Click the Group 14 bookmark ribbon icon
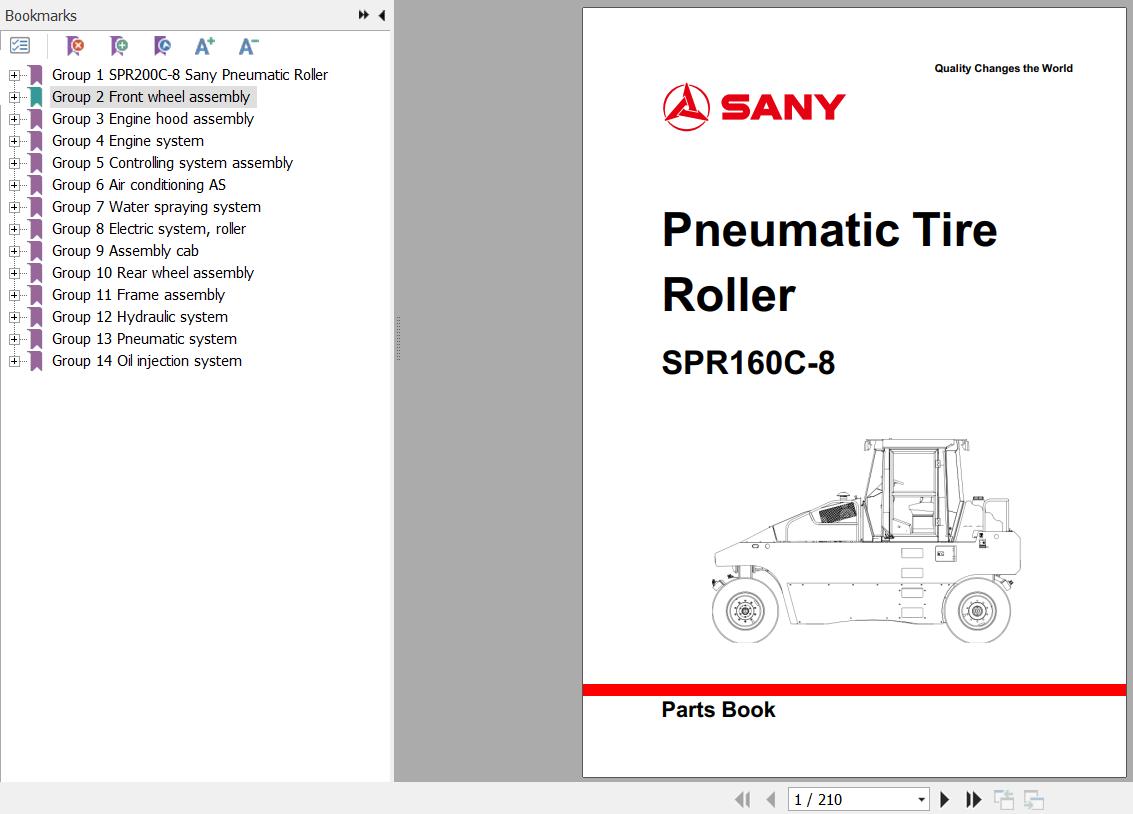 coord(35,361)
